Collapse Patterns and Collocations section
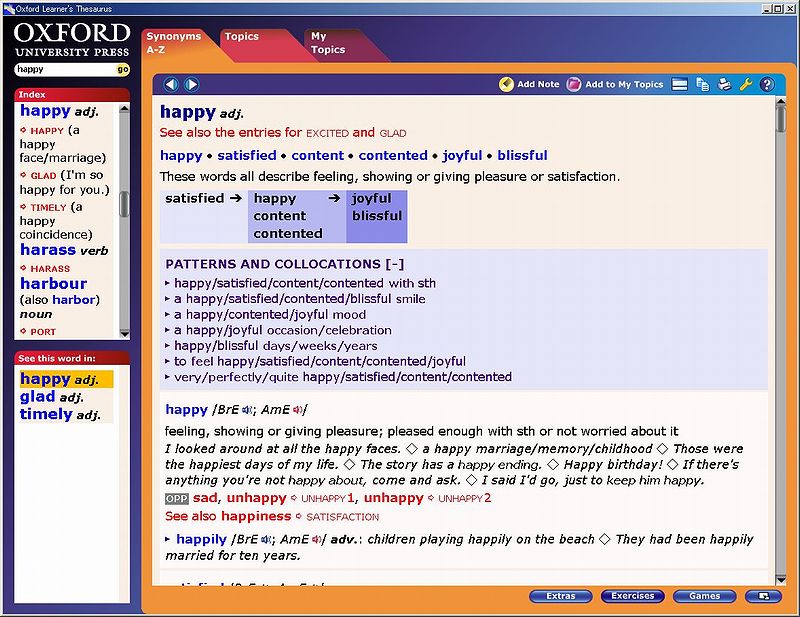 click(396, 264)
